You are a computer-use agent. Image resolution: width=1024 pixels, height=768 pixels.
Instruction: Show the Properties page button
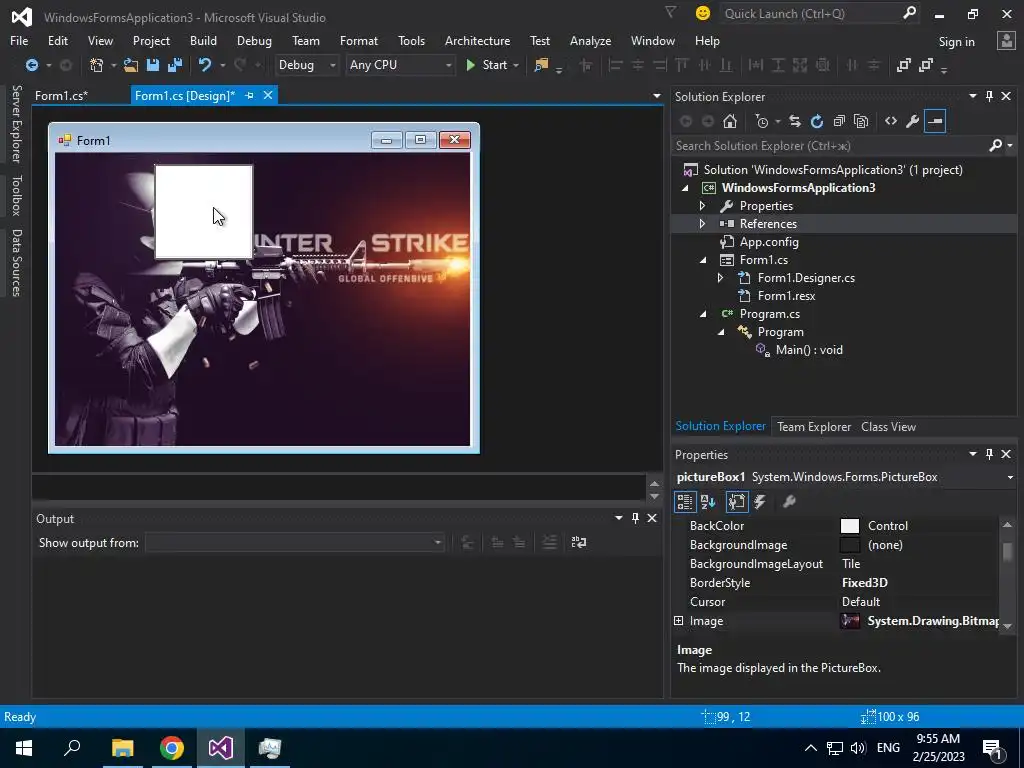tap(737, 502)
